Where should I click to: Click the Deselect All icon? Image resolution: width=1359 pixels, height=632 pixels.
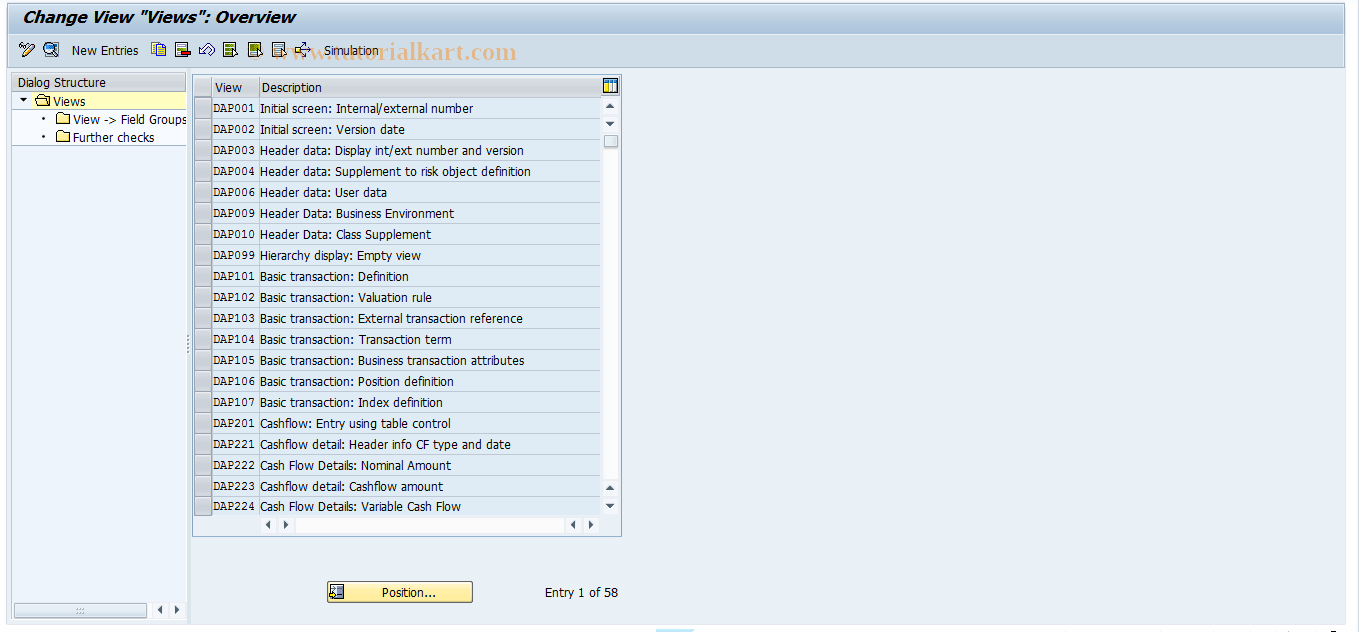[x=279, y=50]
